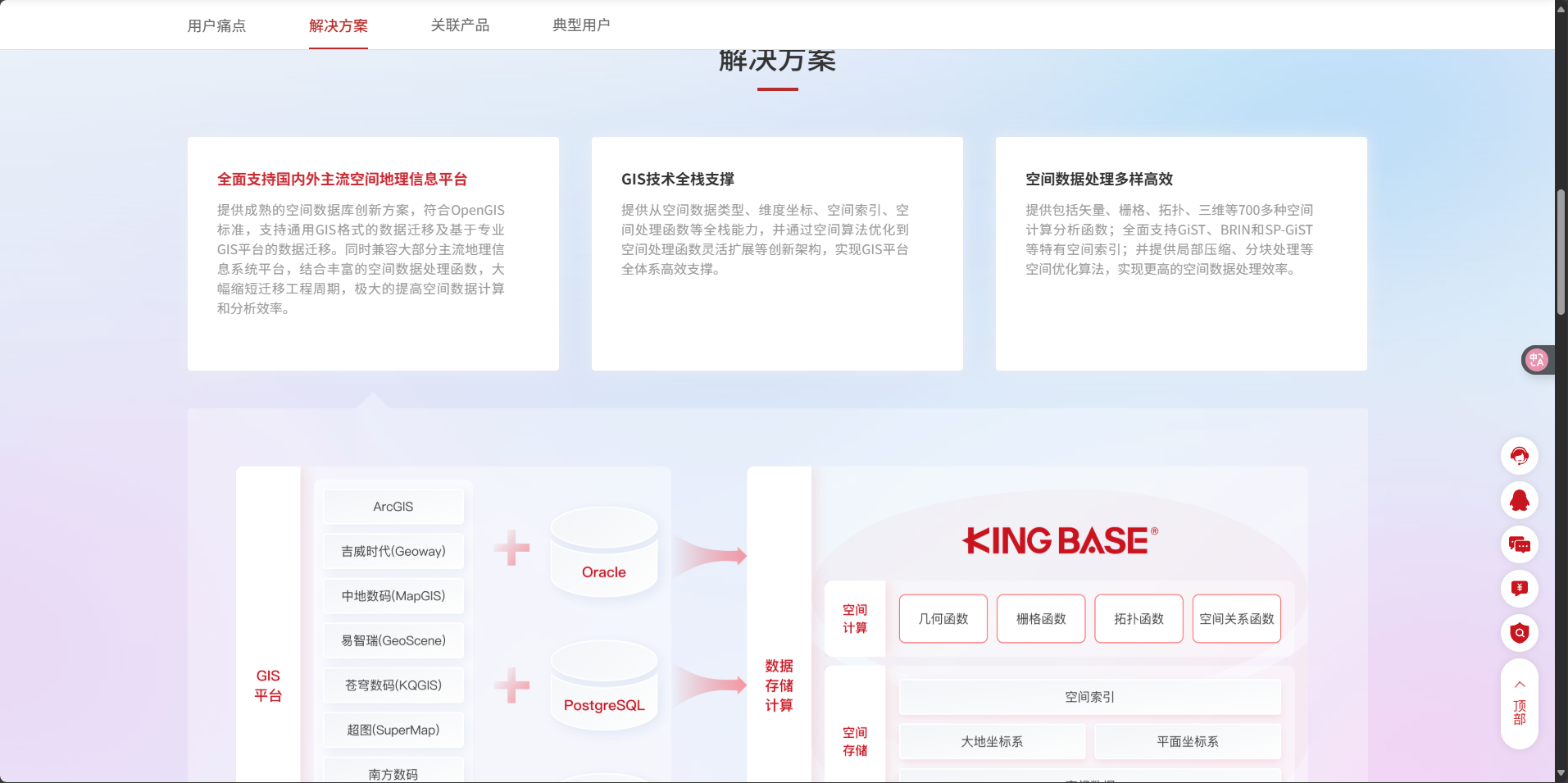Click the plus sign beside PostgreSQL

(512, 685)
